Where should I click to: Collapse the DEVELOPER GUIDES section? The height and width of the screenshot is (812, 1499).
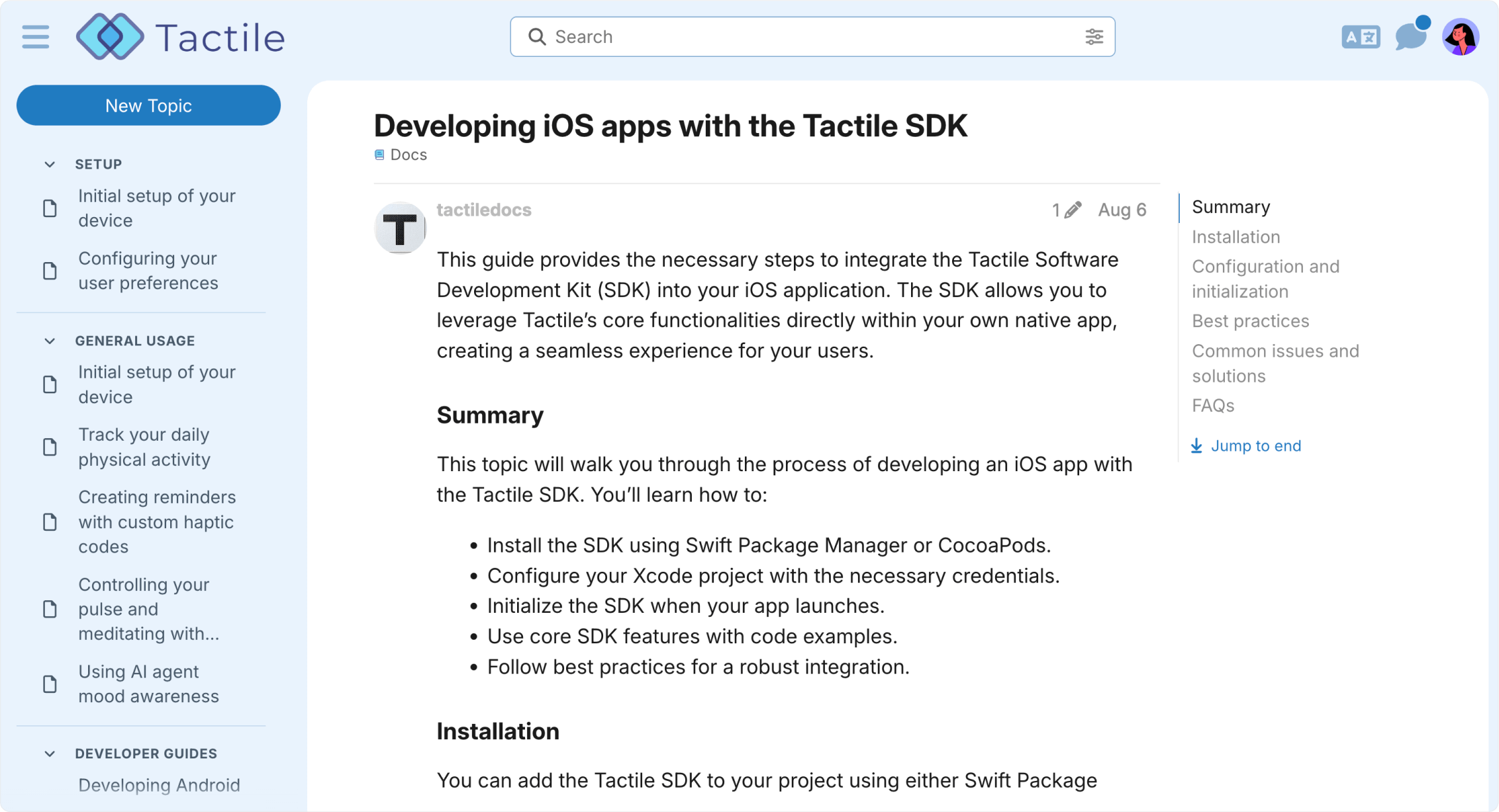click(50, 753)
